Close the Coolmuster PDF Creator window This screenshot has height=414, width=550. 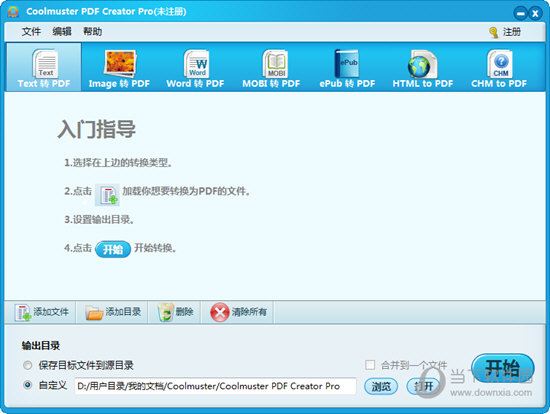click(x=535, y=14)
